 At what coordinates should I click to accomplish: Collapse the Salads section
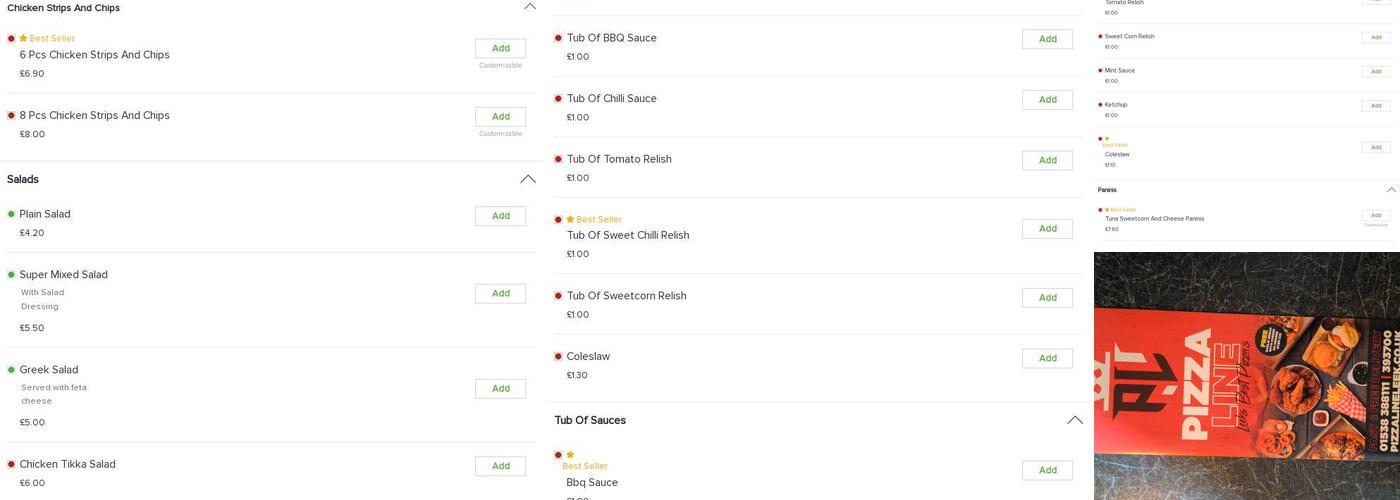pos(527,179)
